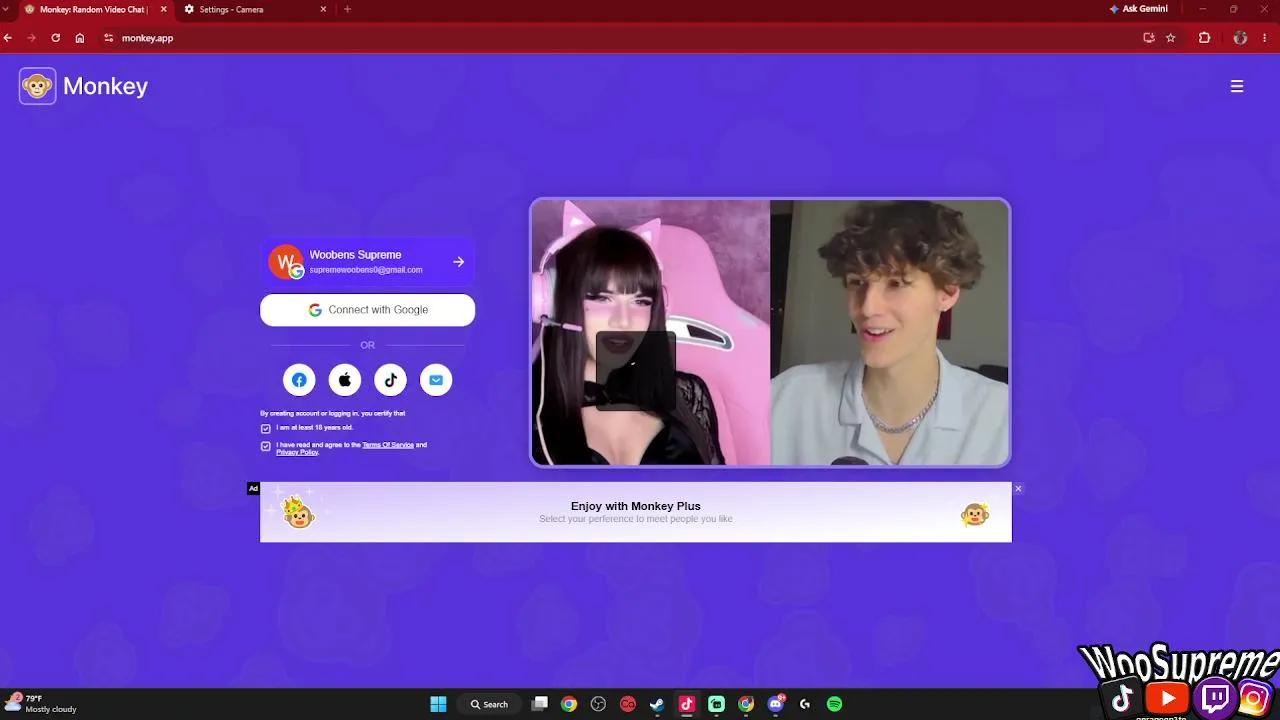
Task: Go to browser home page
Action: pyautogui.click(x=80, y=38)
